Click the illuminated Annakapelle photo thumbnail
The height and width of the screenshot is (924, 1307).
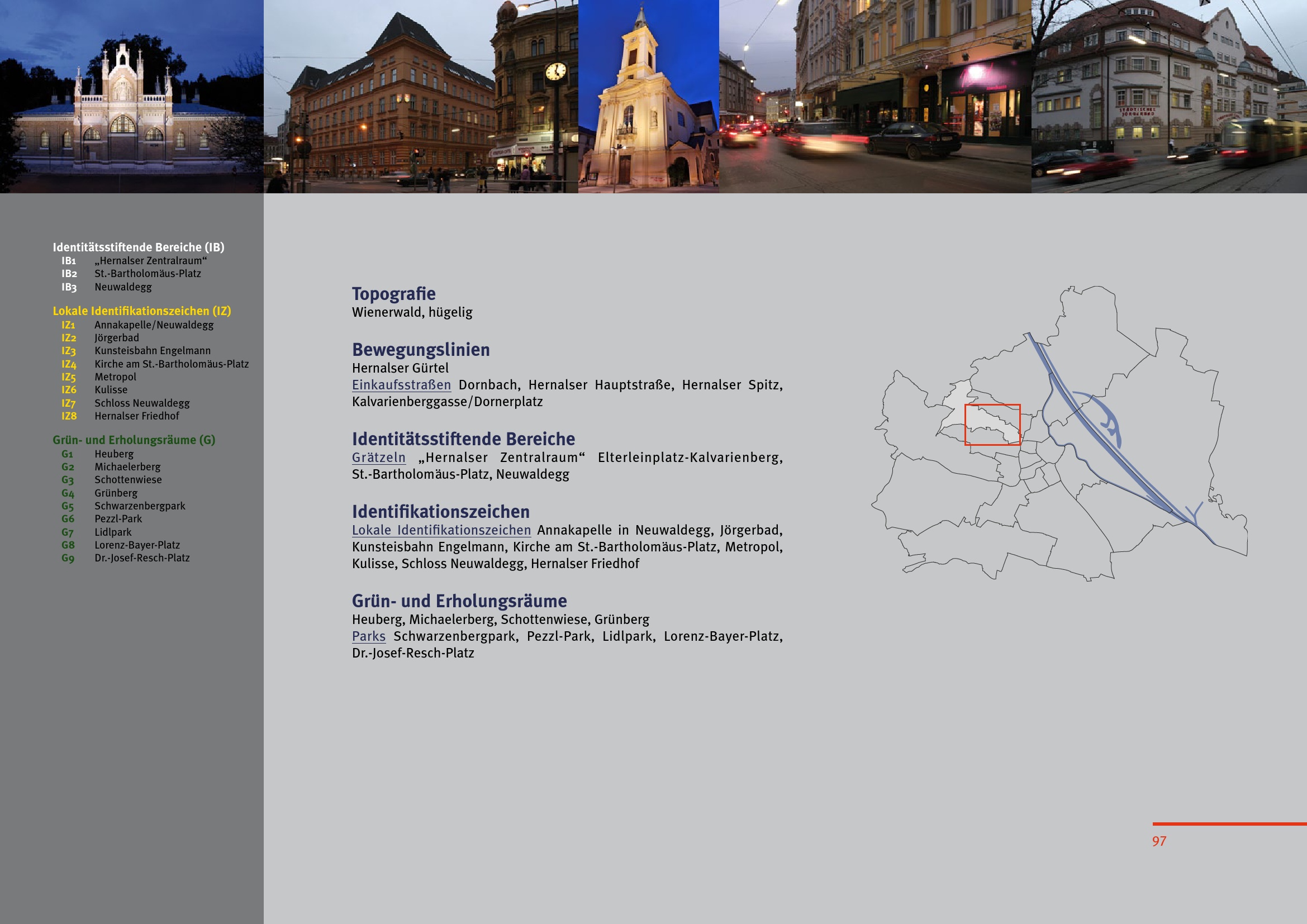[x=131, y=97]
